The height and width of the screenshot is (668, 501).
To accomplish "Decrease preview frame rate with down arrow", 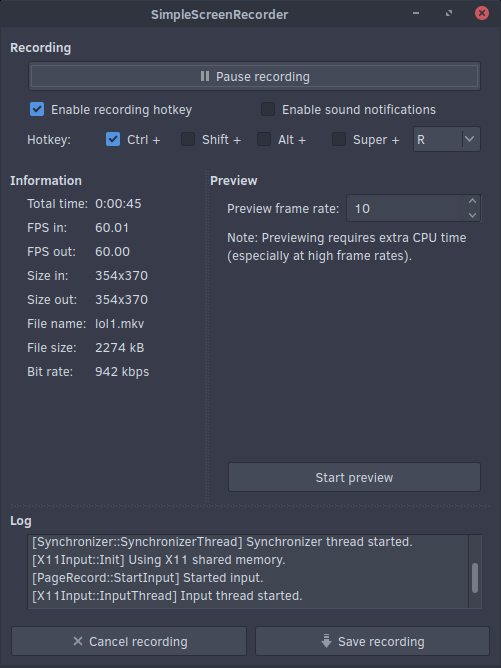I will 472,215.
